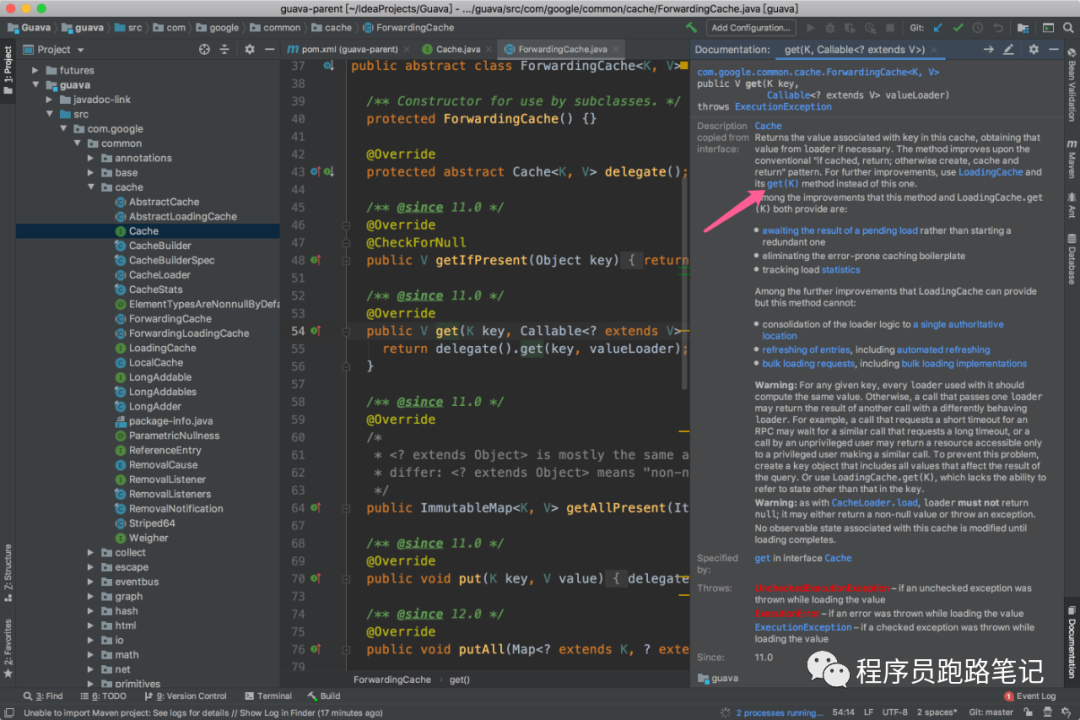1080x720 pixels.
Task: Click edit source pencil in Documentation panel
Action: point(1009,49)
